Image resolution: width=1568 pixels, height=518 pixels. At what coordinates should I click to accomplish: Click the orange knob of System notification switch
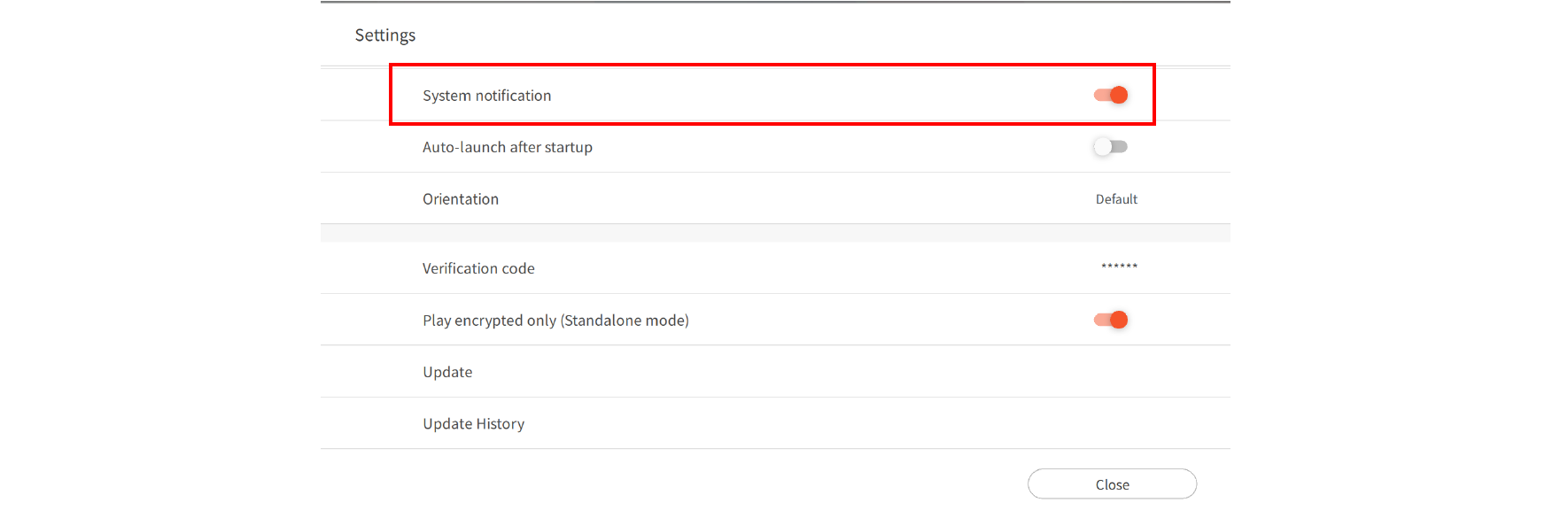(1119, 95)
